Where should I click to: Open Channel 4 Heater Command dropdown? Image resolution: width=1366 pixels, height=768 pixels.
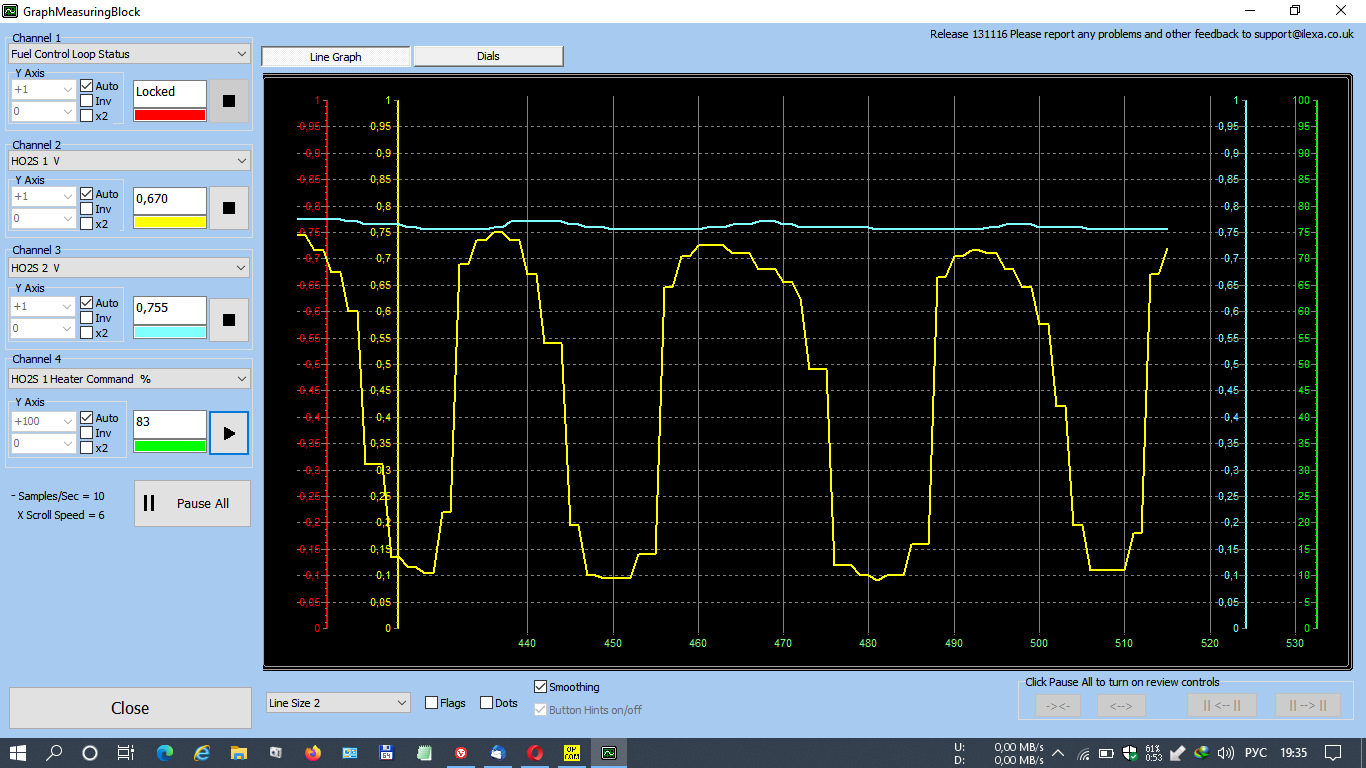pyautogui.click(x=129, y=379)
